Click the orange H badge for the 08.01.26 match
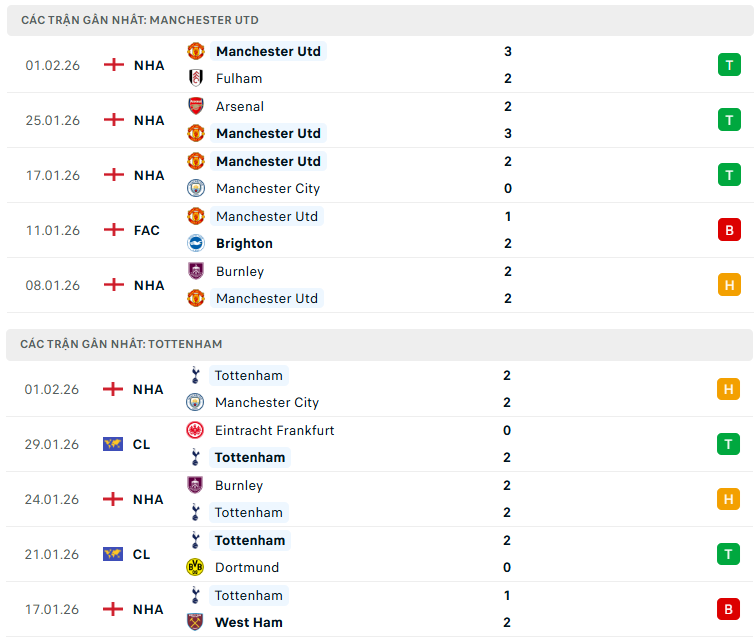Viewport: 756px width, 641px height. coord(729,285)
